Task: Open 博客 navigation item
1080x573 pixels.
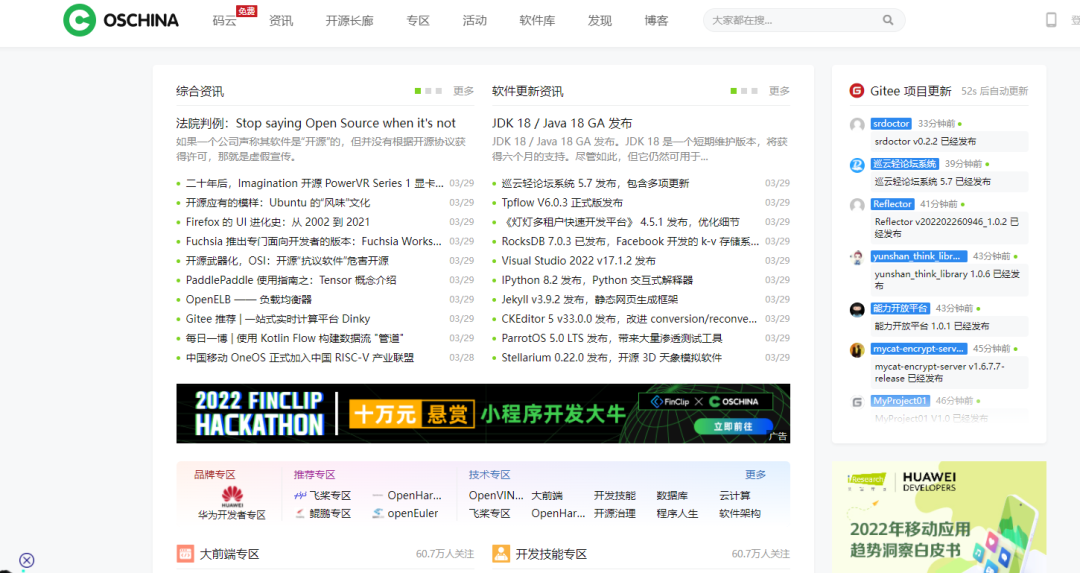Action: [x=656, y=21]
